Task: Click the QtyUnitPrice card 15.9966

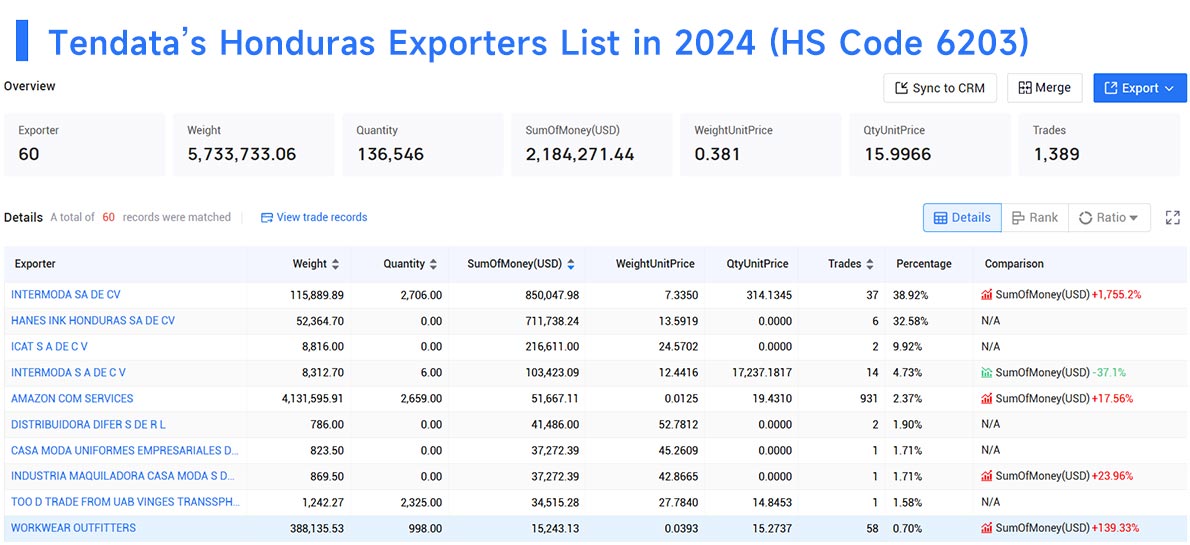Action: coord(930,144)
